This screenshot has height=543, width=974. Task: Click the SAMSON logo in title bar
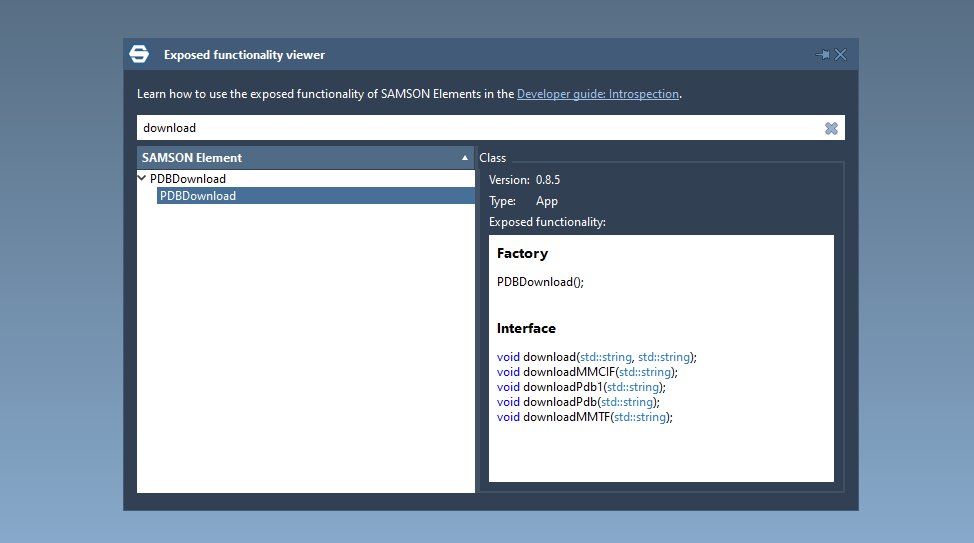pos(139,55)
